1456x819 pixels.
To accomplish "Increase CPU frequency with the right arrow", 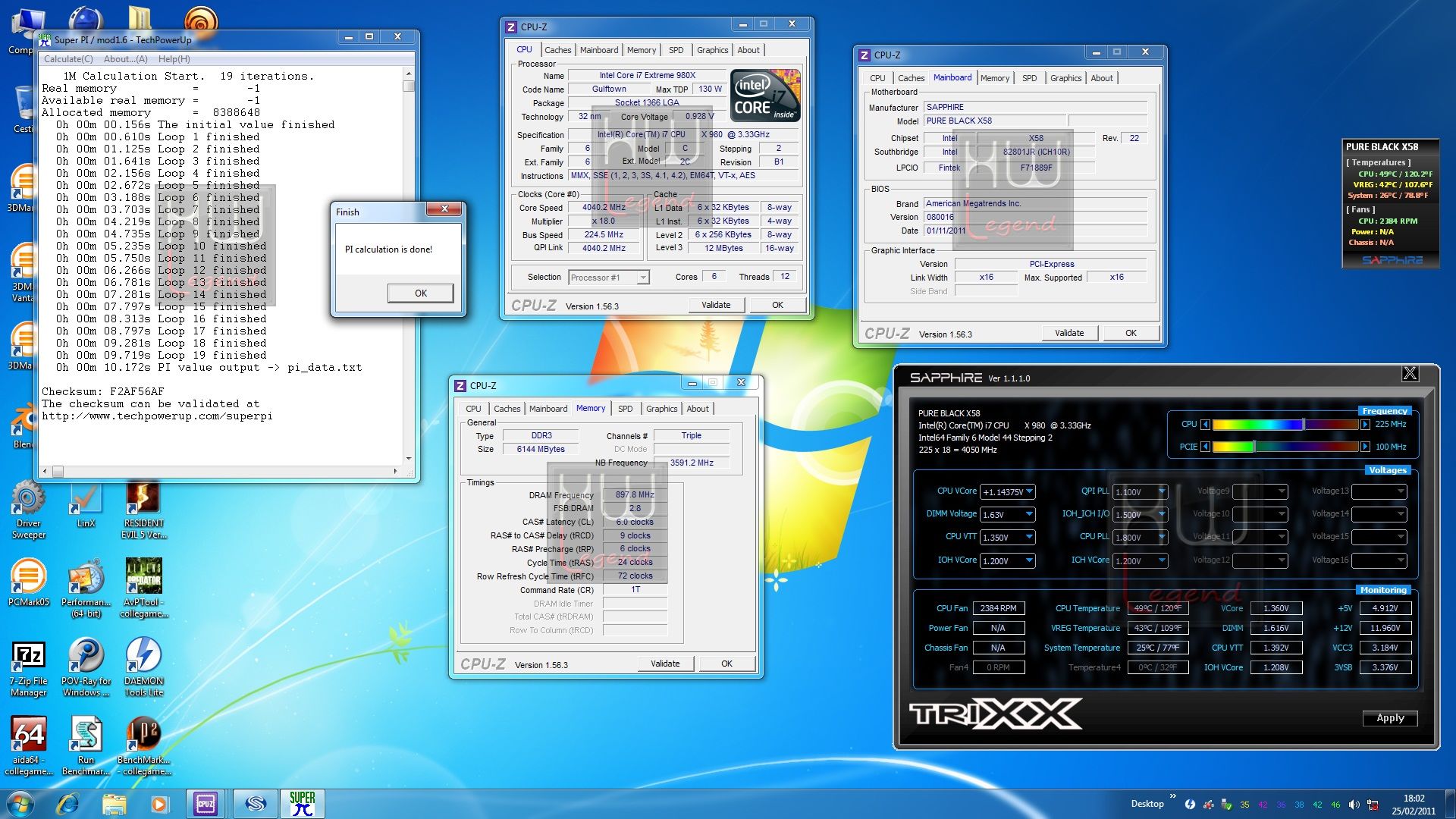I will point(1365,425).
